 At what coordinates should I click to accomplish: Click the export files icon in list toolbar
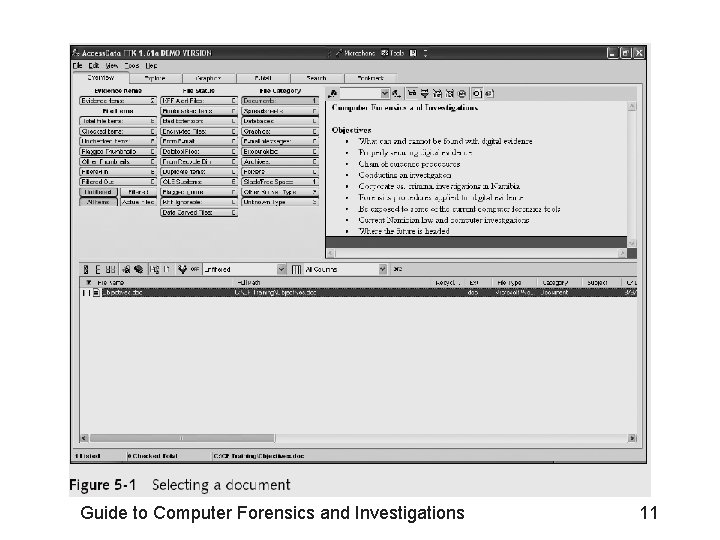coord(155,270)
